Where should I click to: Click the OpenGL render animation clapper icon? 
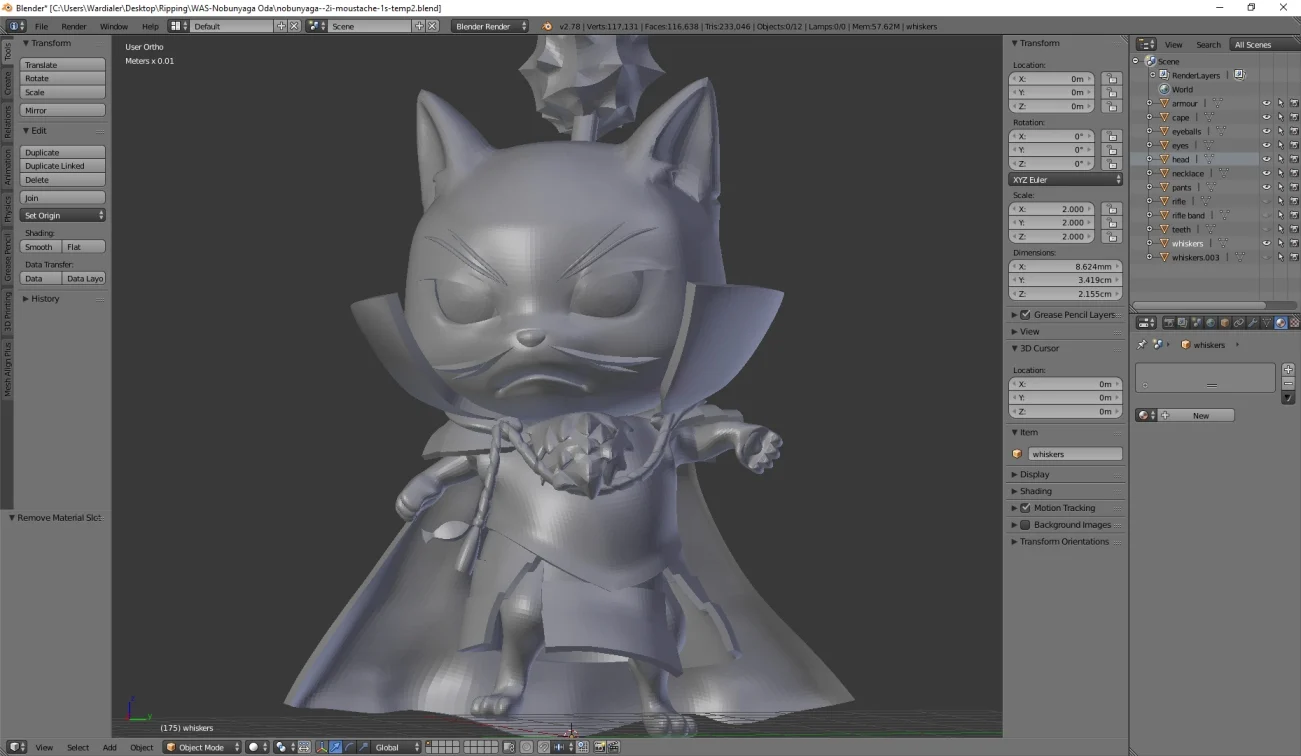[x=614, y=747]
